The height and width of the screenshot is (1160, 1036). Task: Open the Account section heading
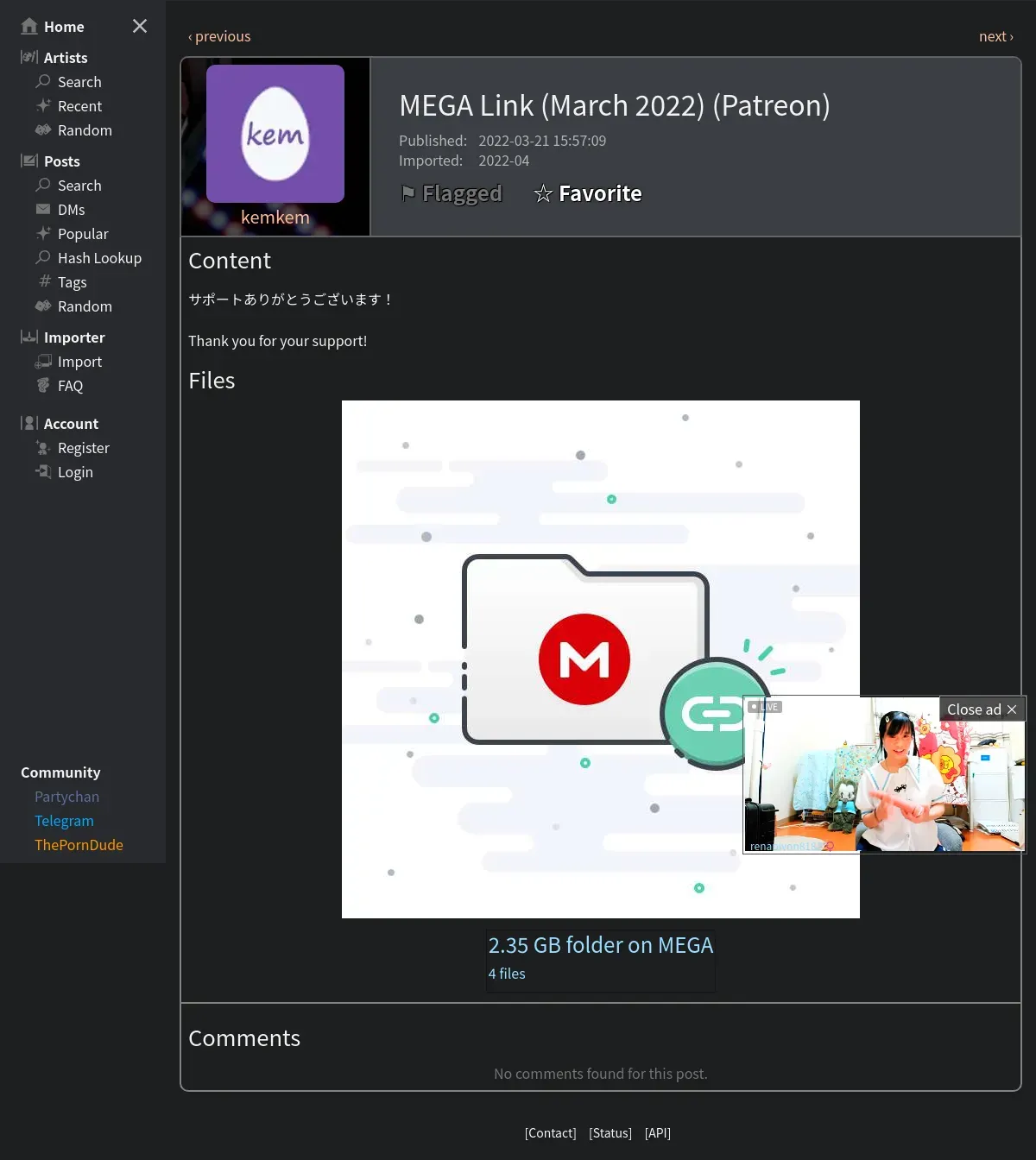(x=71, y=424)
